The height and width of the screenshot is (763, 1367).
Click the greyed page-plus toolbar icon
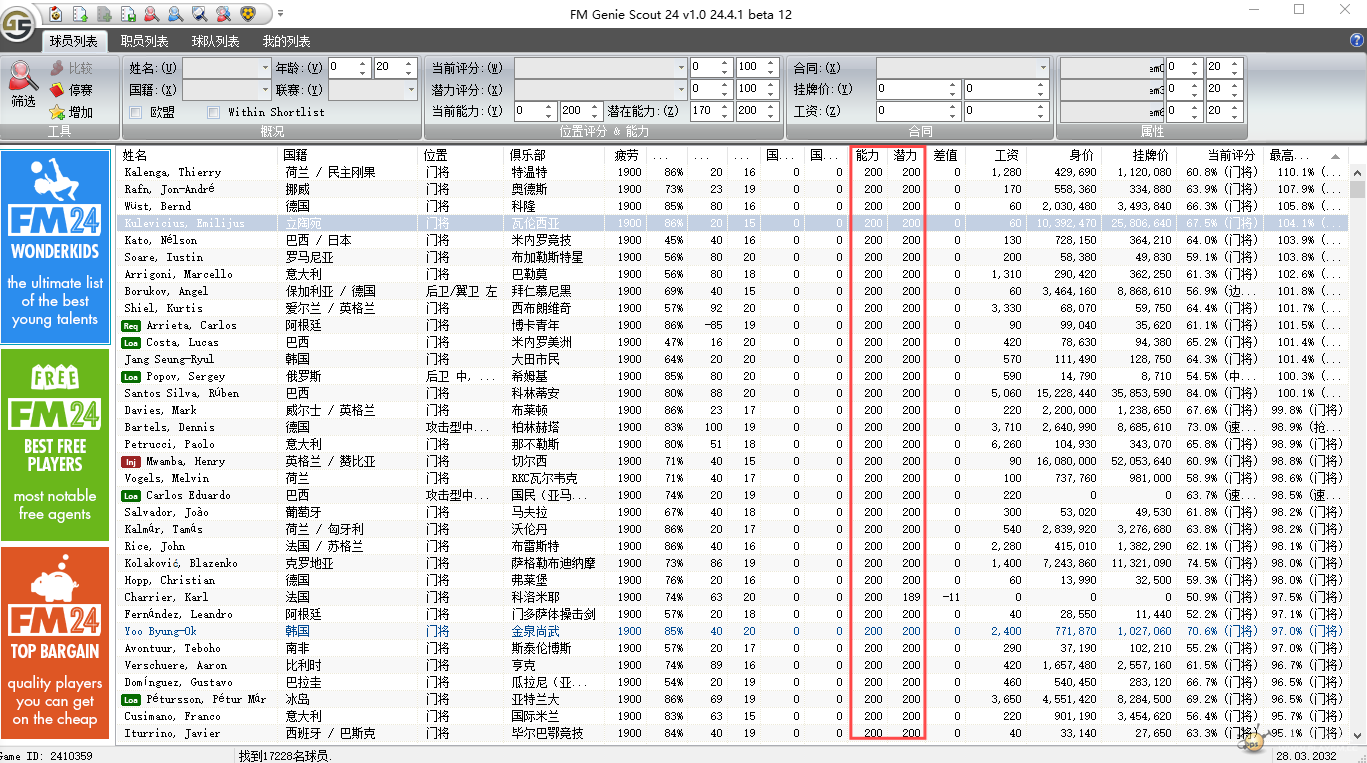coord(104,13)
